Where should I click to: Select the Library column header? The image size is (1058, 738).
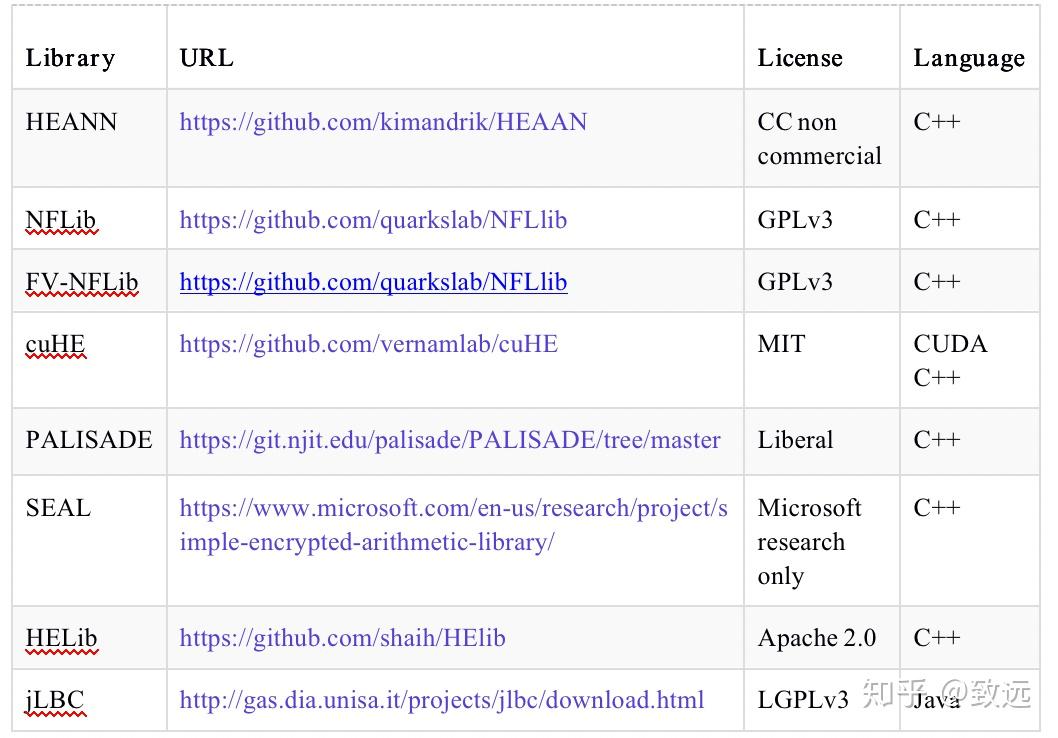[70, 58]
